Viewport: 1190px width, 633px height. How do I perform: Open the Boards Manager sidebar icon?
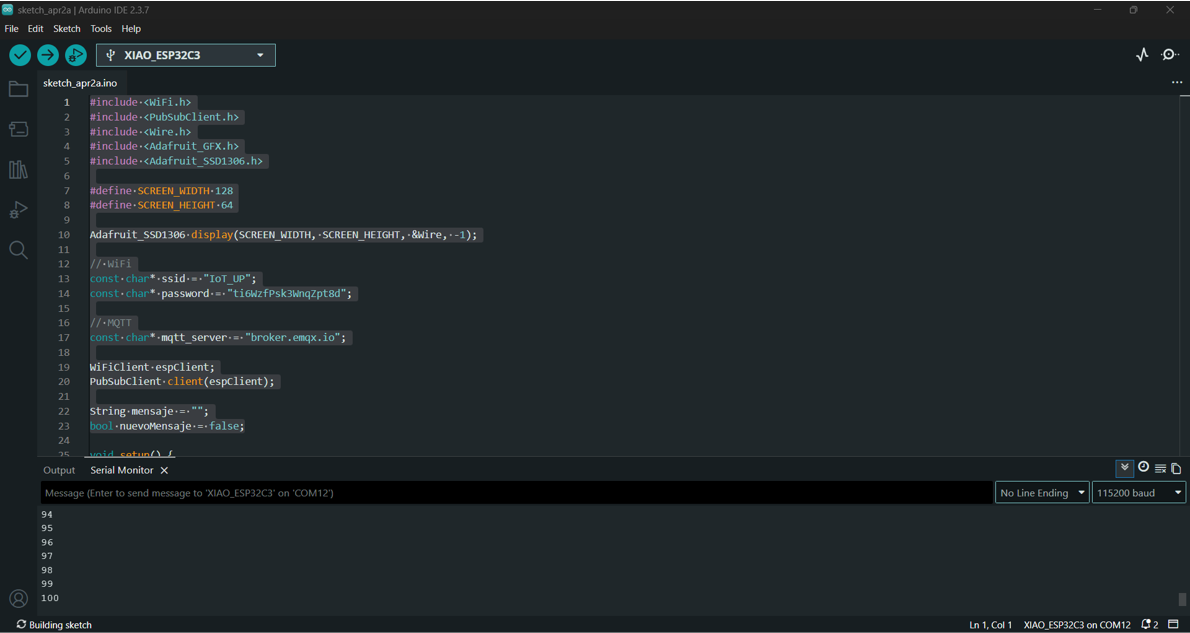click(x=18, y=130)
